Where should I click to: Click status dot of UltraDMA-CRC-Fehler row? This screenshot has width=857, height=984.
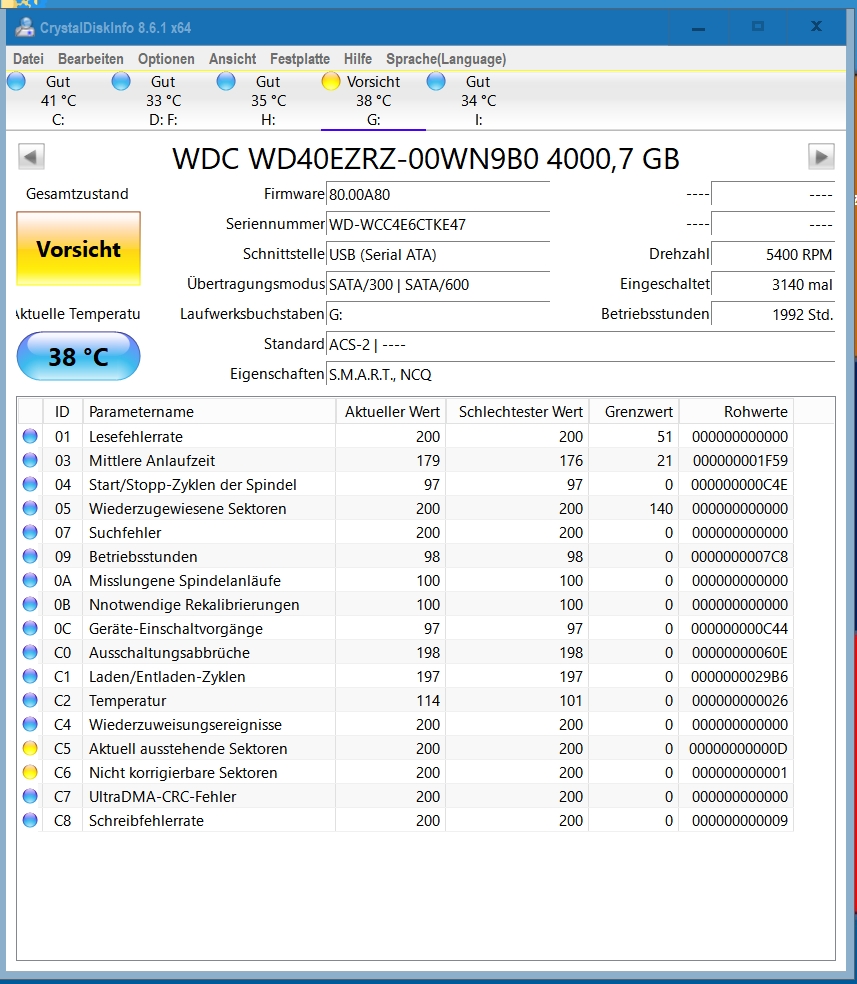29,796
